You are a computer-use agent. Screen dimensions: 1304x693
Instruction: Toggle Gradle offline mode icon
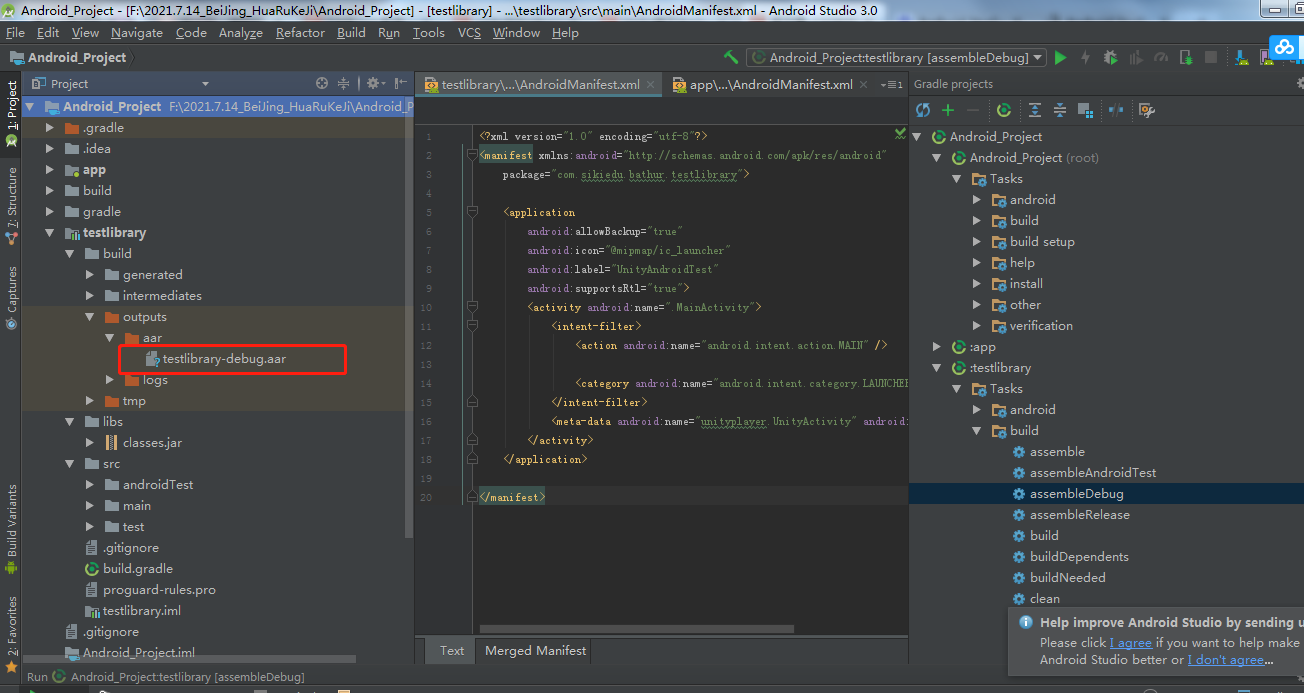(1116, 110)
